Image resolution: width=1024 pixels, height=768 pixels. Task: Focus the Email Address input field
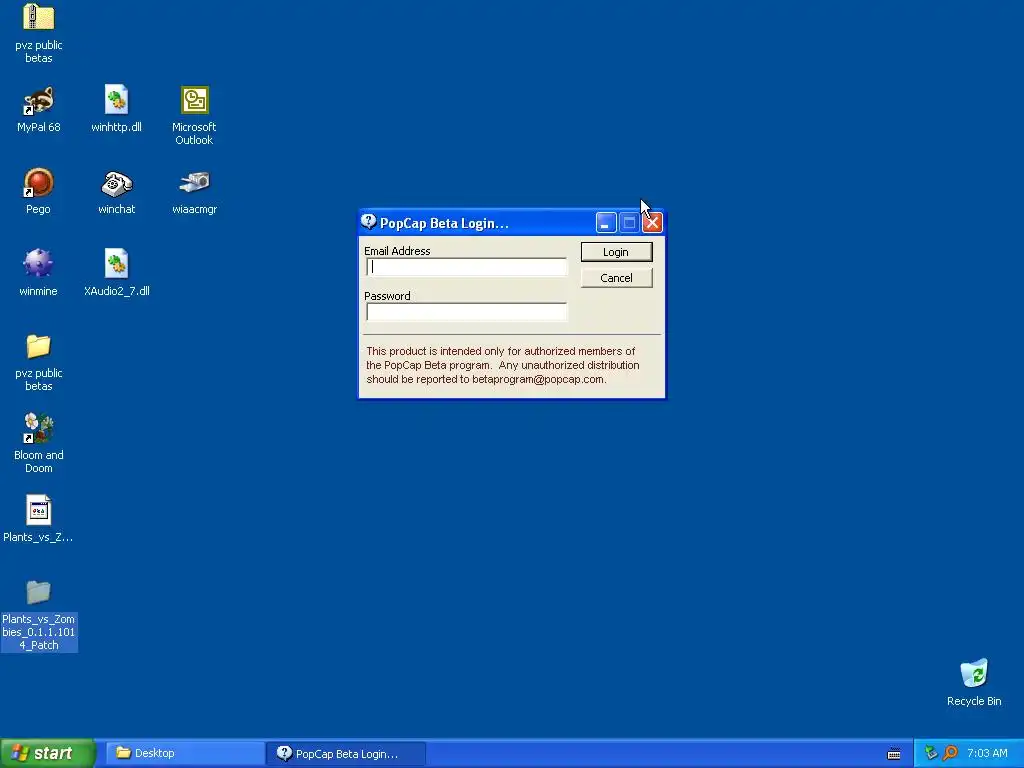point(466,267)
